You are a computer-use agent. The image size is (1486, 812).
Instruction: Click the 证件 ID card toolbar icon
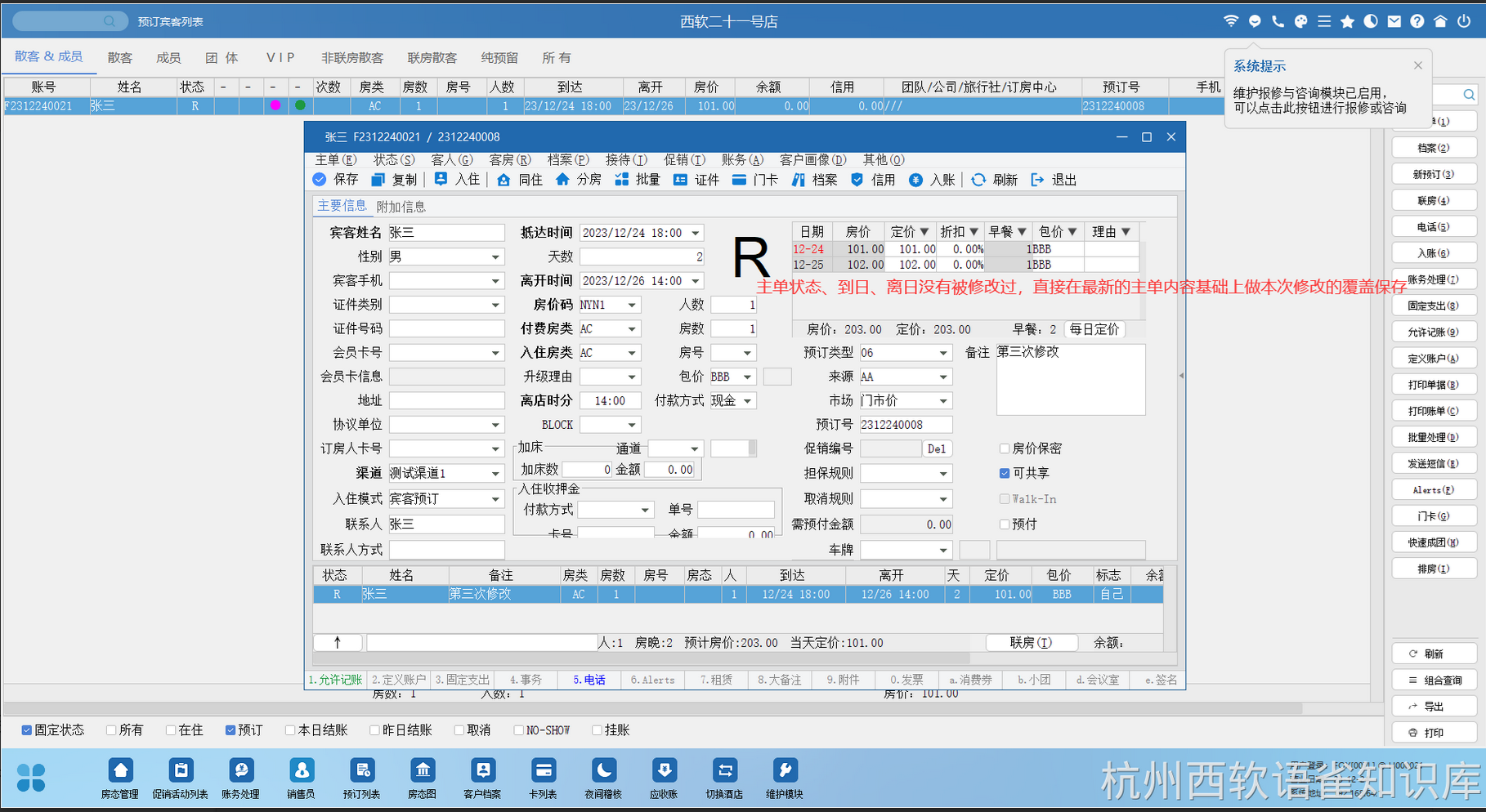click(680, 180)
